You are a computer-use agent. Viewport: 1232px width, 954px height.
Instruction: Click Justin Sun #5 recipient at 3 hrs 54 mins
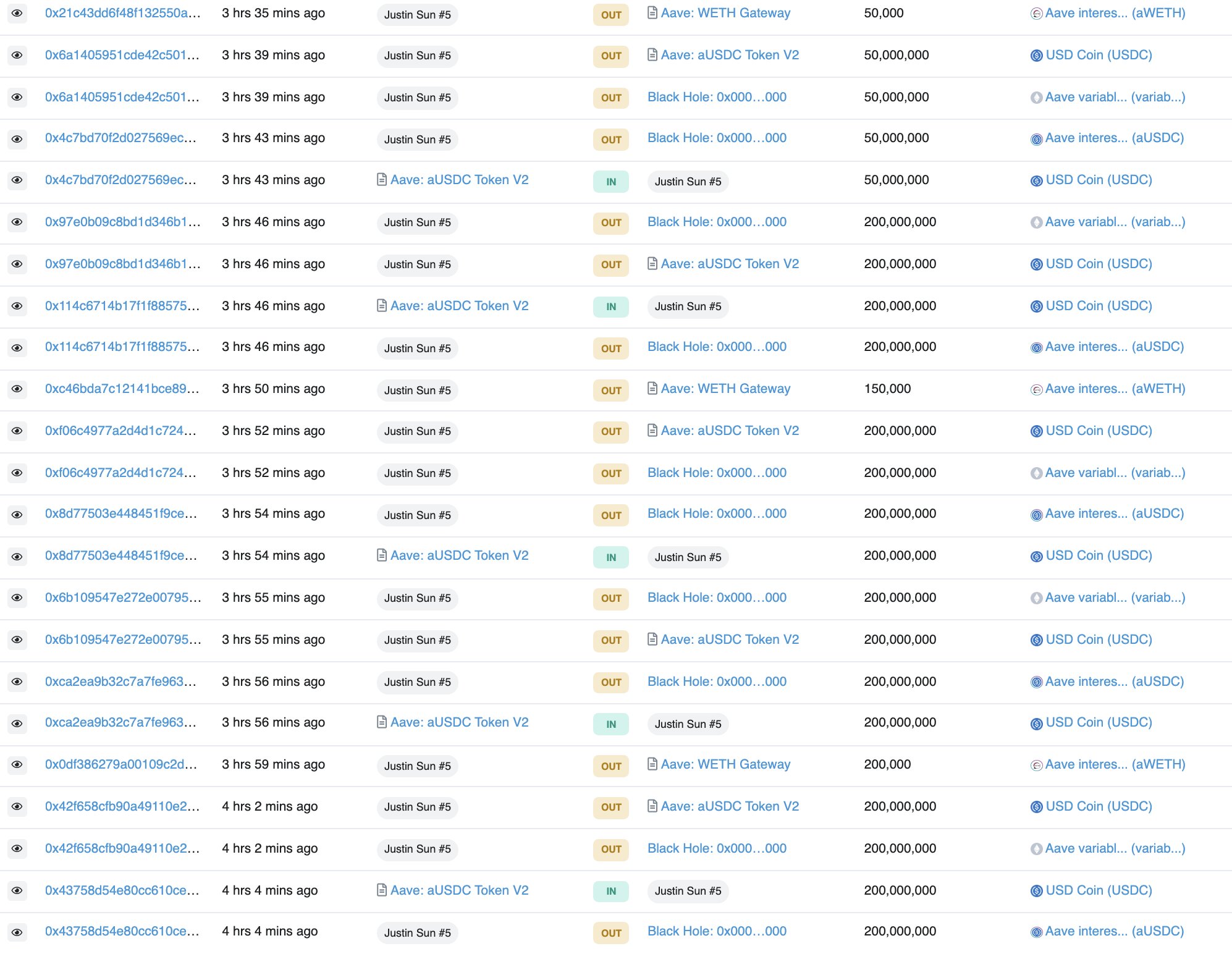click(x=688, y=557)
